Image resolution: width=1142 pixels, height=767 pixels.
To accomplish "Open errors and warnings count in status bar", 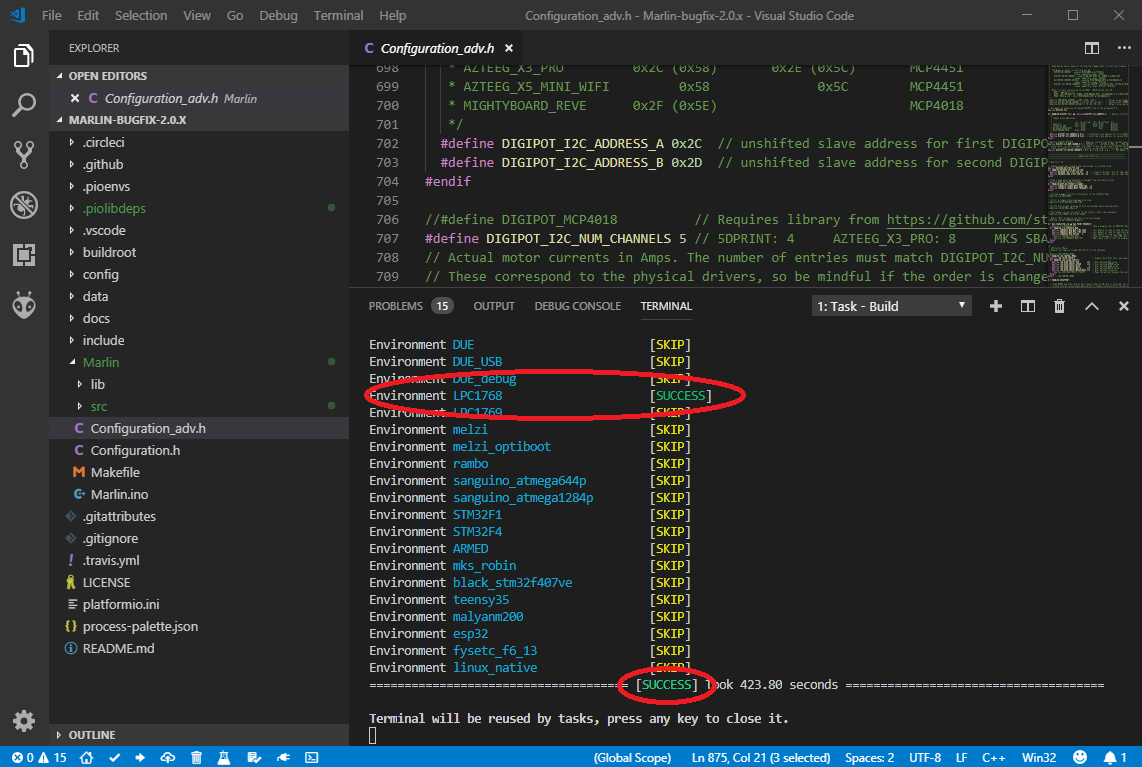I will [39, 758].
